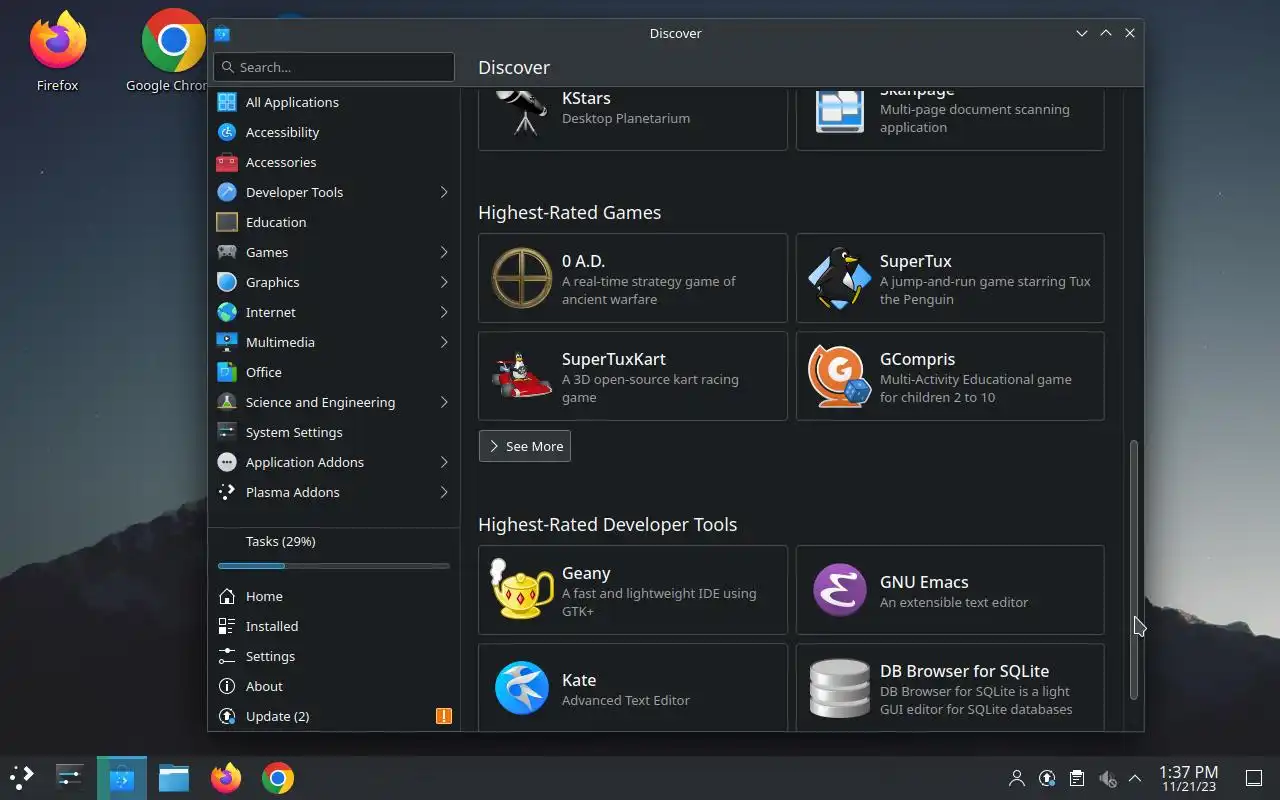
Task: Open the About page
Action: (334, 686)
